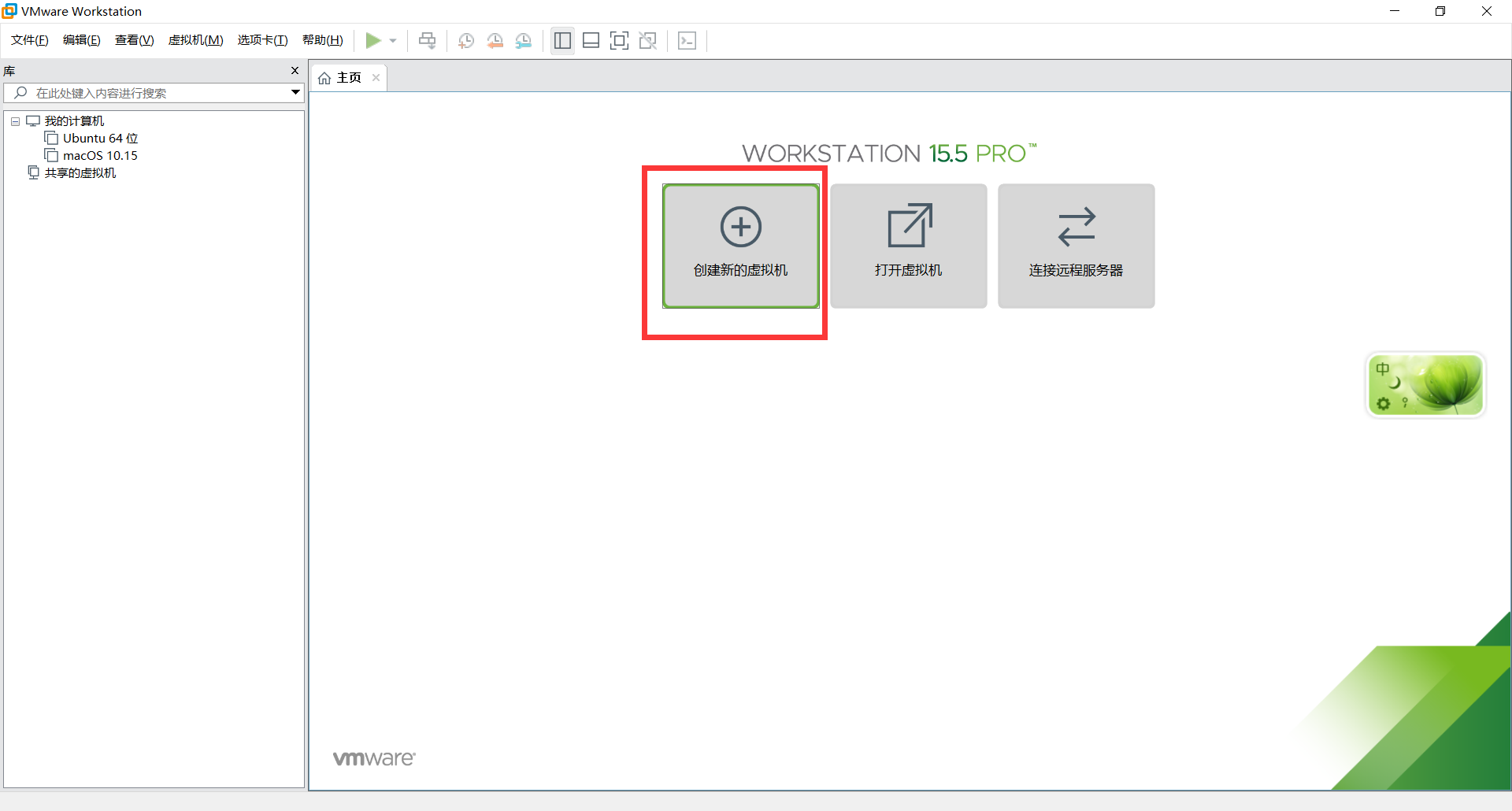Viewport: 1512px width, 811px height.
Task: Select 共享的虚拟机 in the library
Action: (80, 173)
